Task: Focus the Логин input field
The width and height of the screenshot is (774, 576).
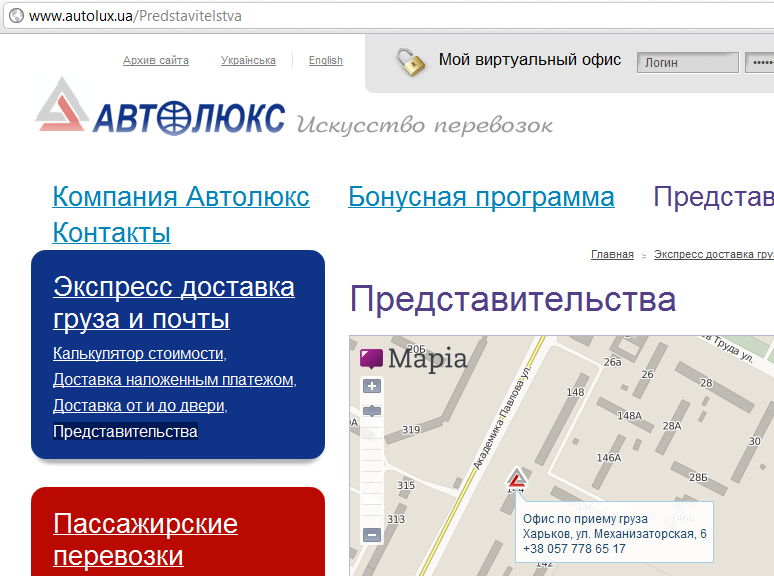Action: (688, 63)
